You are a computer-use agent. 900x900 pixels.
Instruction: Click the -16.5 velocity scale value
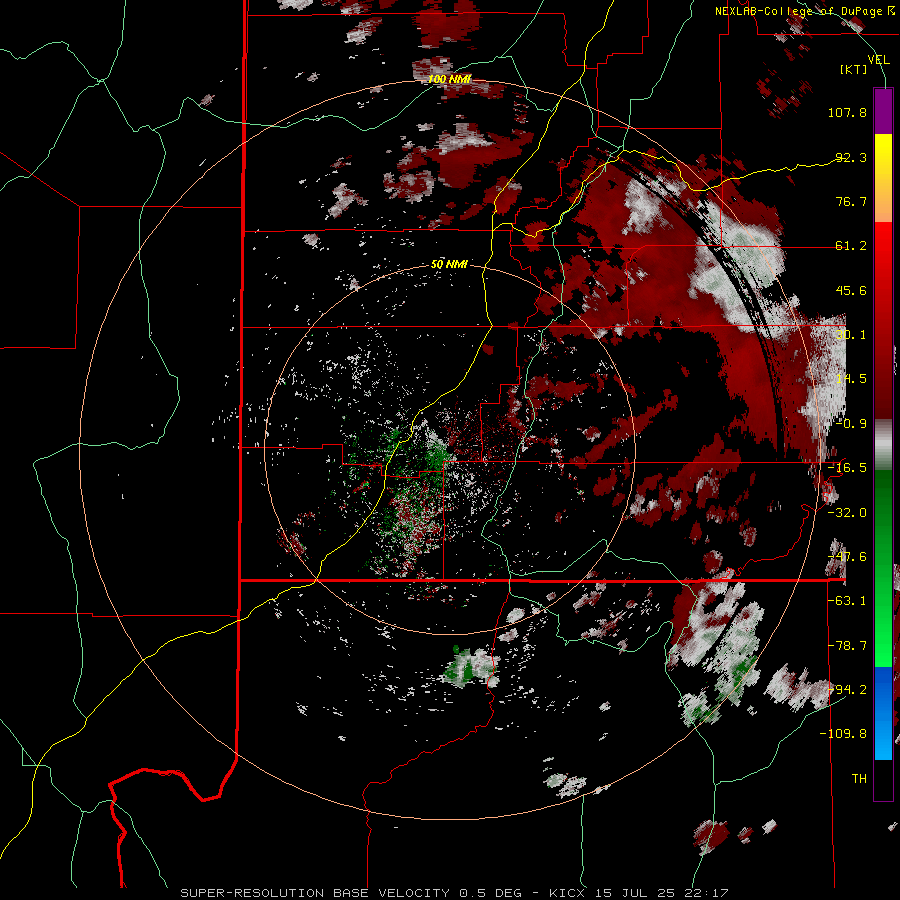point(847,467)
